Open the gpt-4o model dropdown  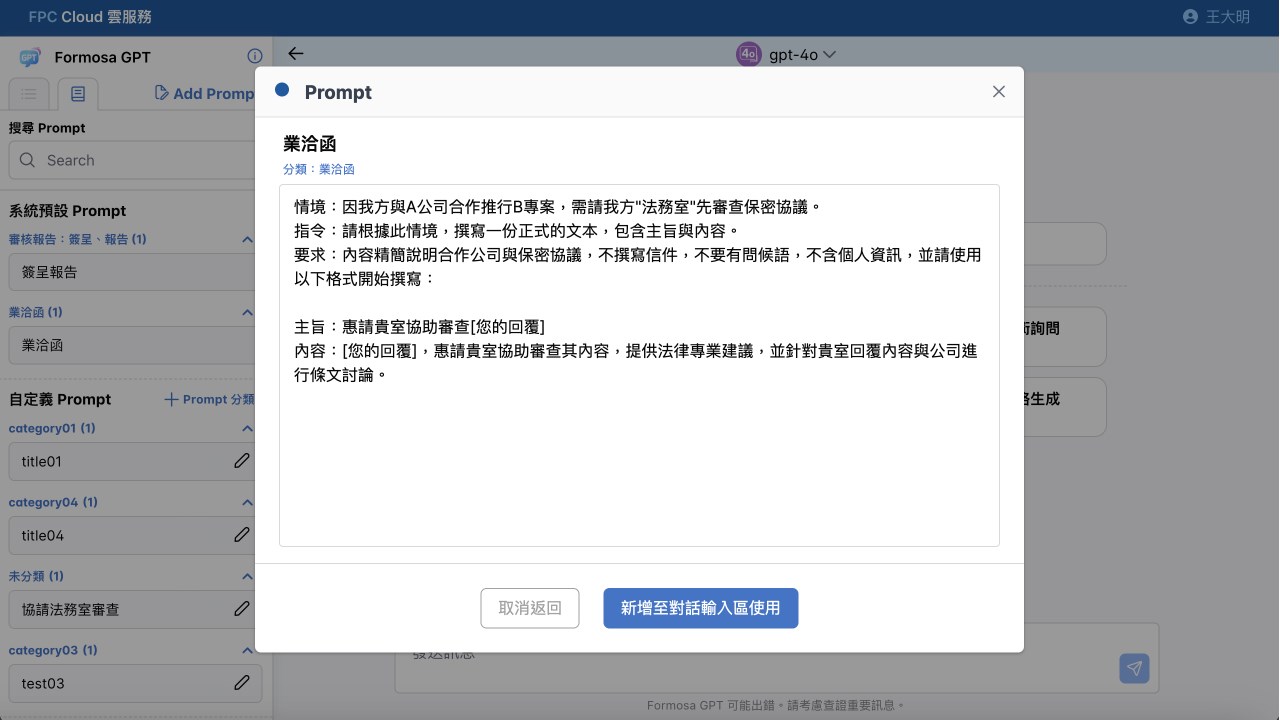point(786,55)
